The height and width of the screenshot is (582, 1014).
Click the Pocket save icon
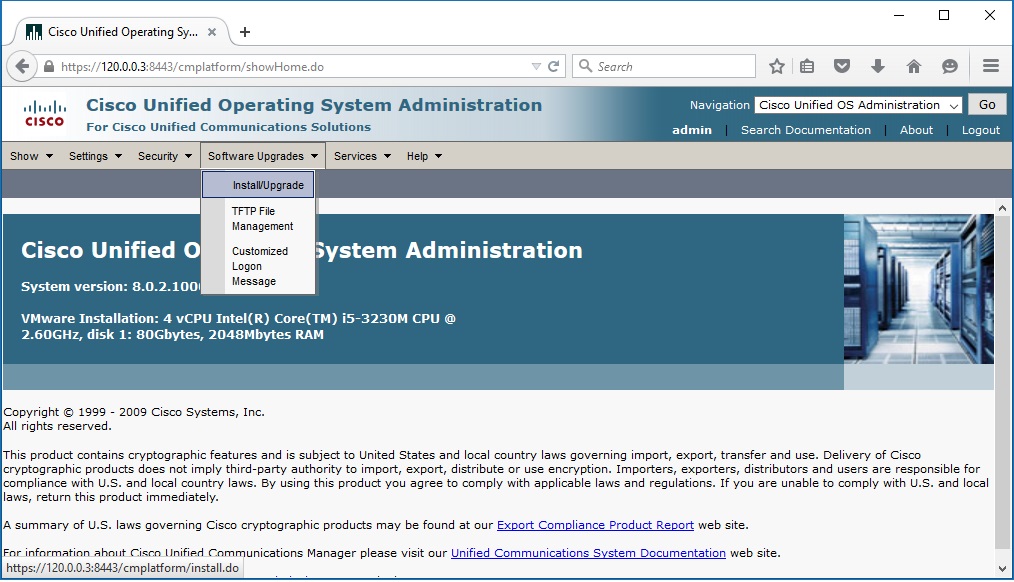click(841, 66)
